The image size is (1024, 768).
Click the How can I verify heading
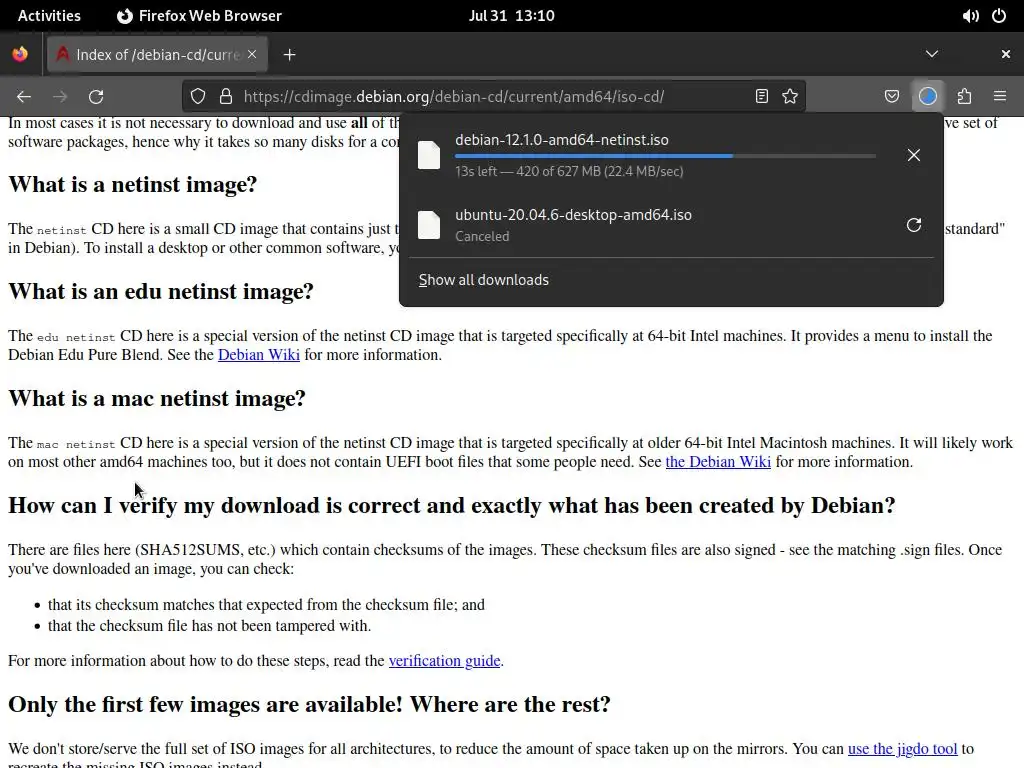click(451, 505)
